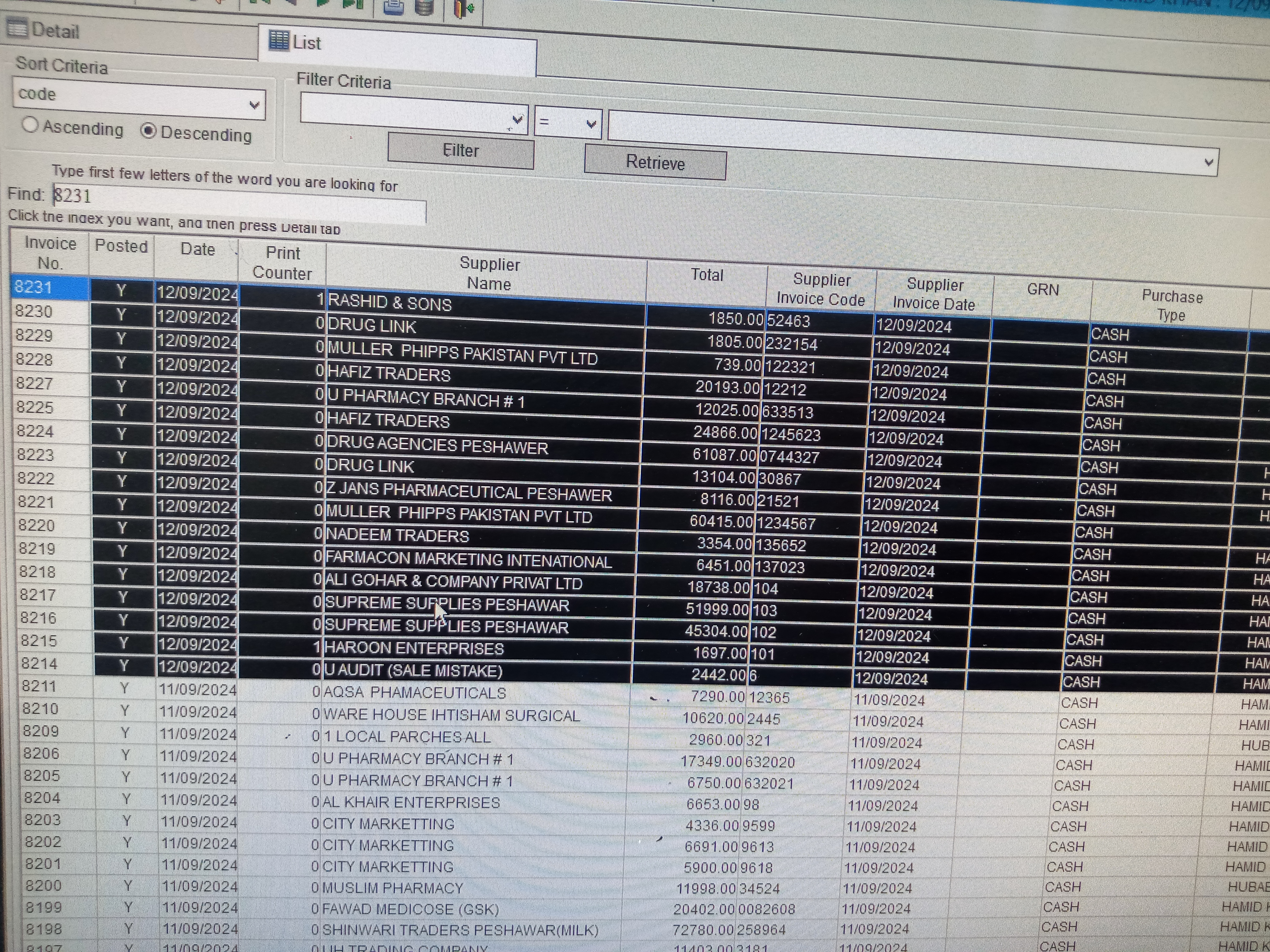Switch to the Detail tab
The height and width of the screenshot is (952, 1270).
(55, 31)
